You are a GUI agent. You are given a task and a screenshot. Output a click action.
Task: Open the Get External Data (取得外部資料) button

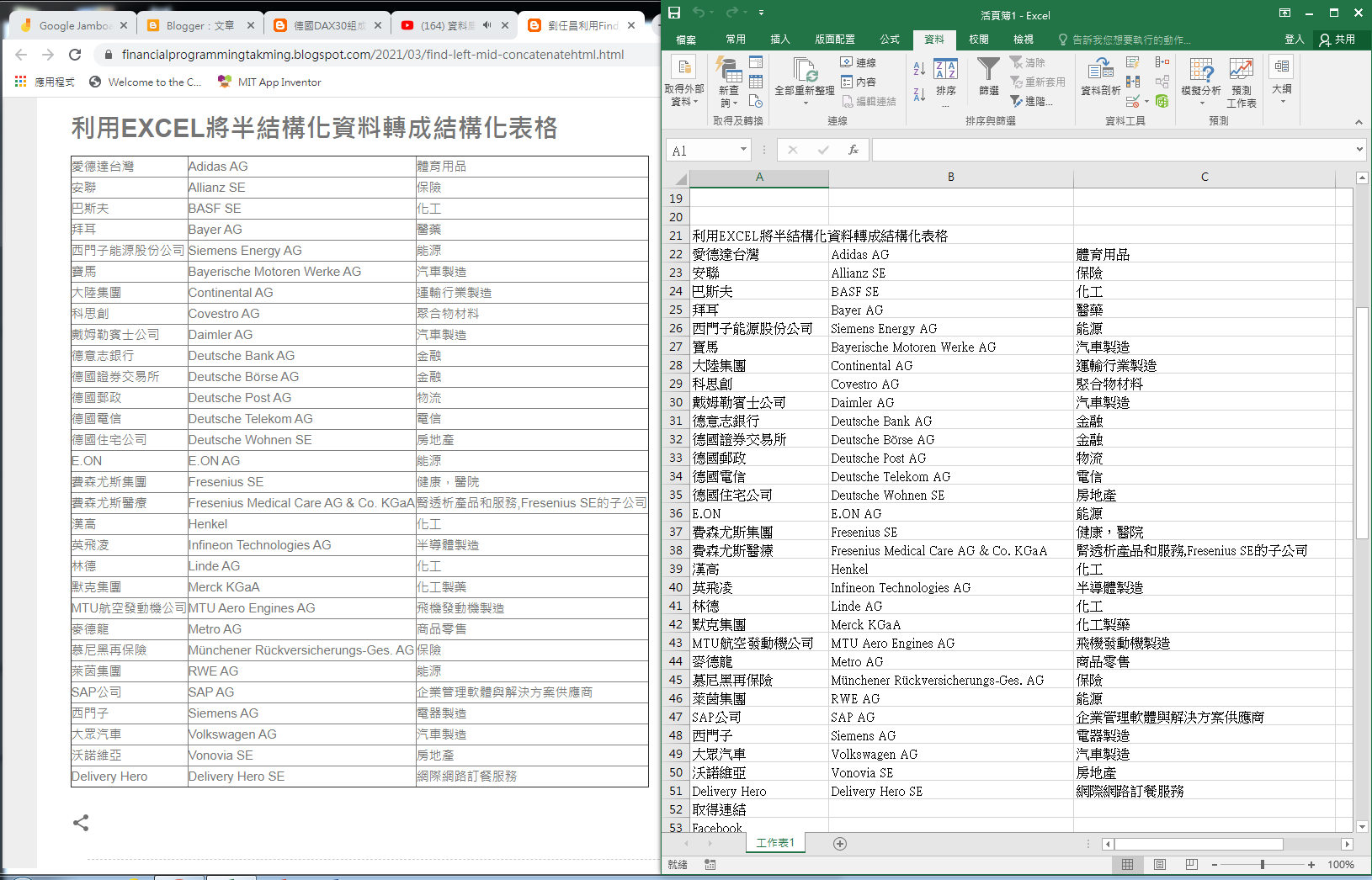coord(684,82)
